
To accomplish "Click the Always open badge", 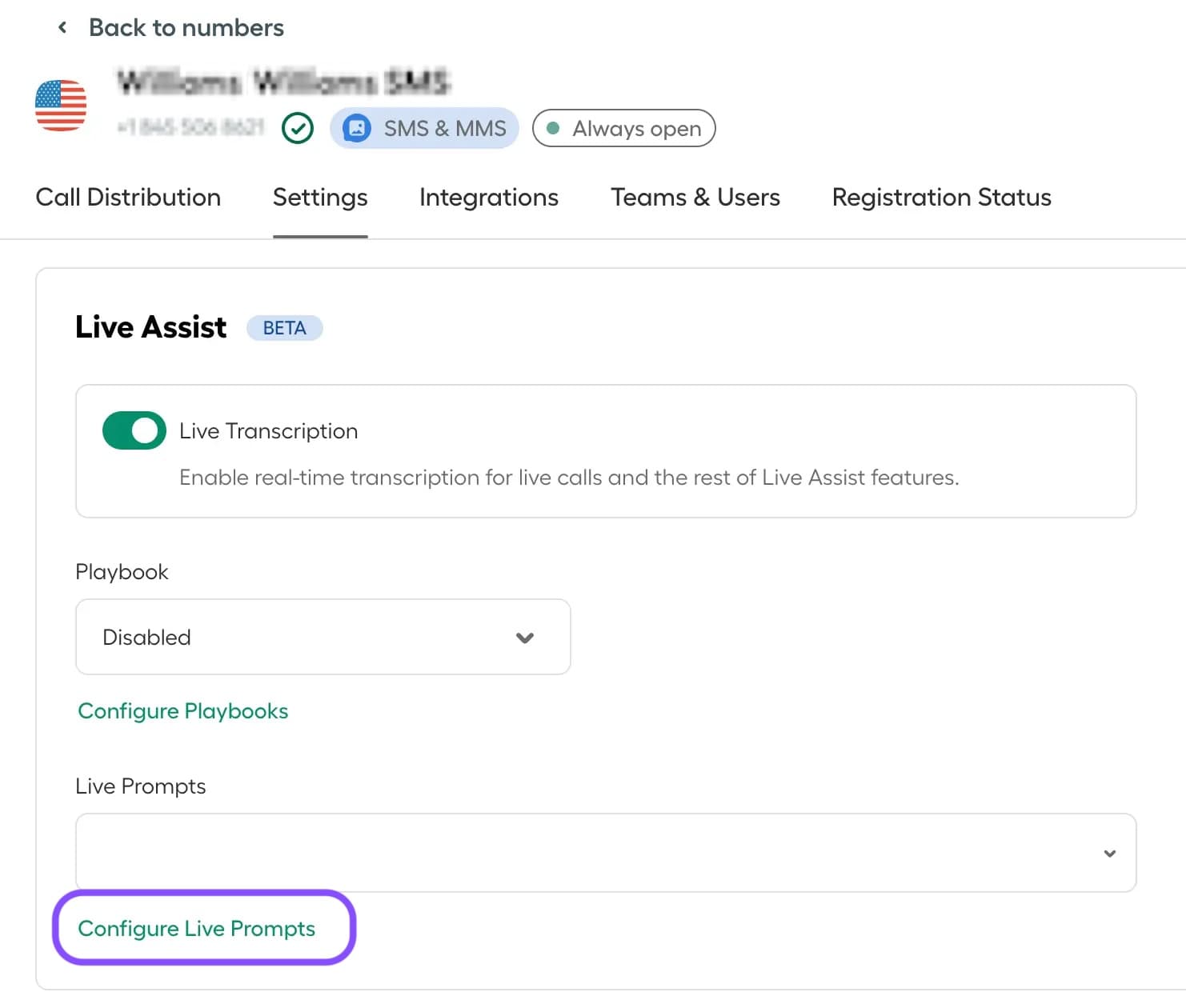I will pos(623,128).
